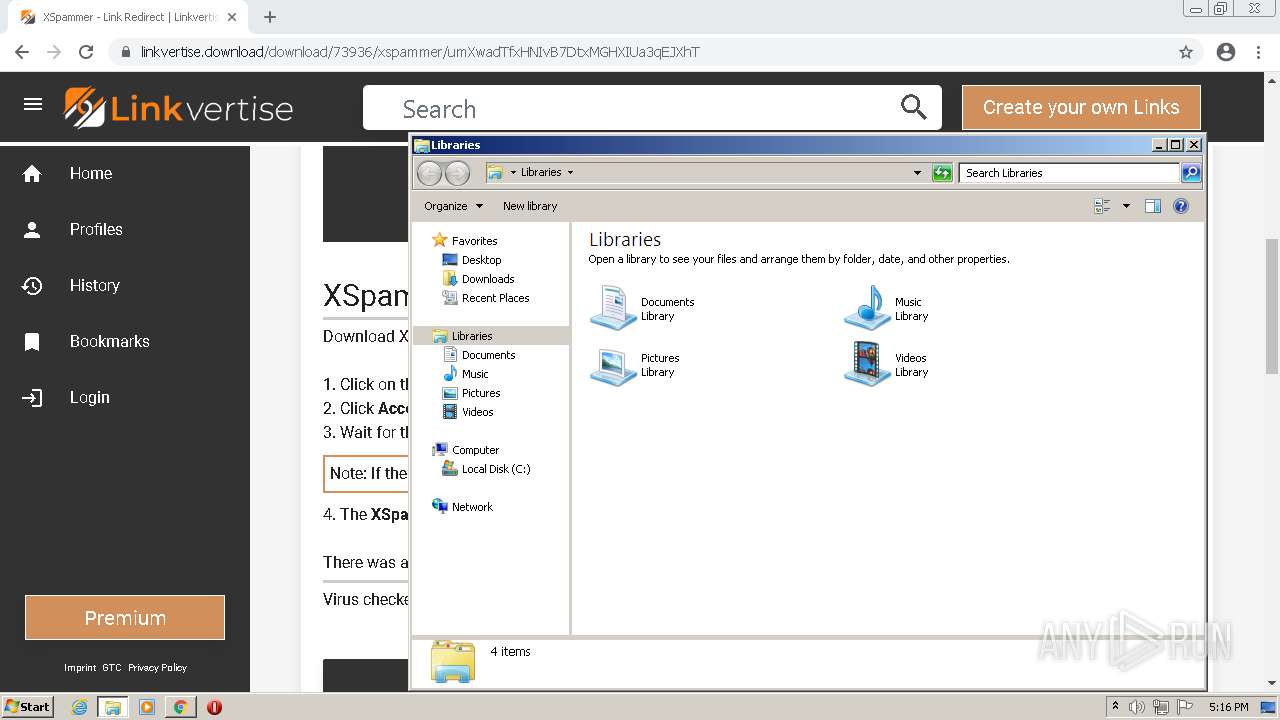This screenshot has height=720, width=1280.
Task: Click the Premium button
Action: (125, 618)
